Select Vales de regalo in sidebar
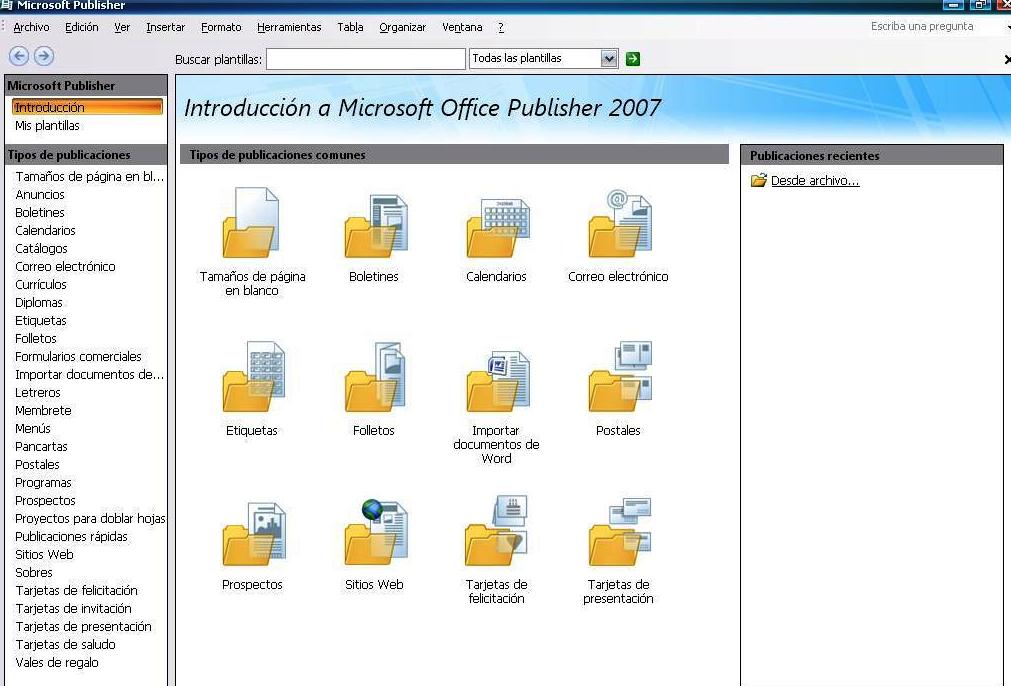This screenshot has height=686, width=1011. pos(57,663)
